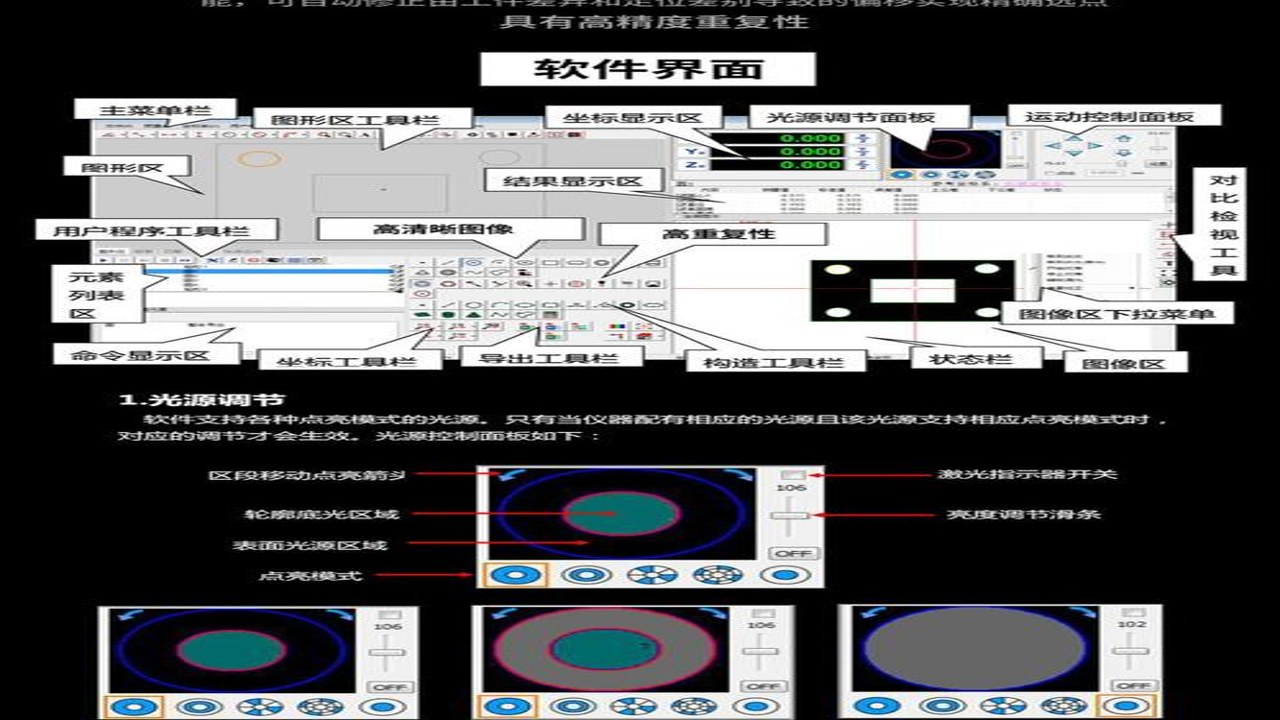Hit OFF button in the bottom-left light panel

tap(388, 686)
